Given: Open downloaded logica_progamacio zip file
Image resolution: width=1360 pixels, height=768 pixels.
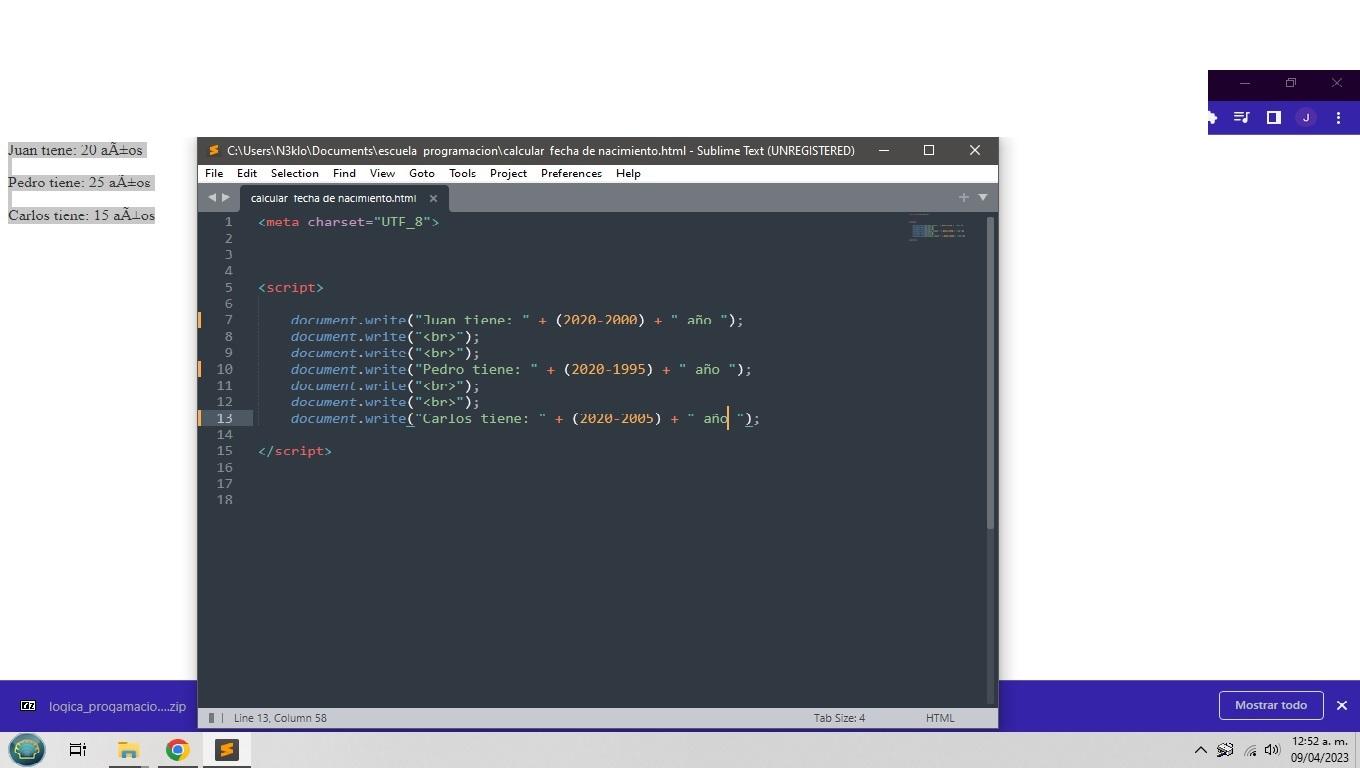Looking at the screenshot, I should (103, 706).
